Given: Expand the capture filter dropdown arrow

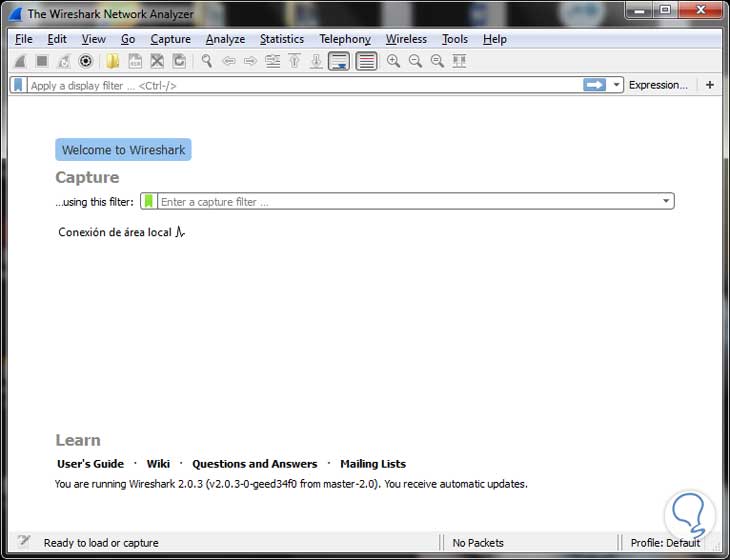Looking at the screenshot, I should click(x=666, y=201).
